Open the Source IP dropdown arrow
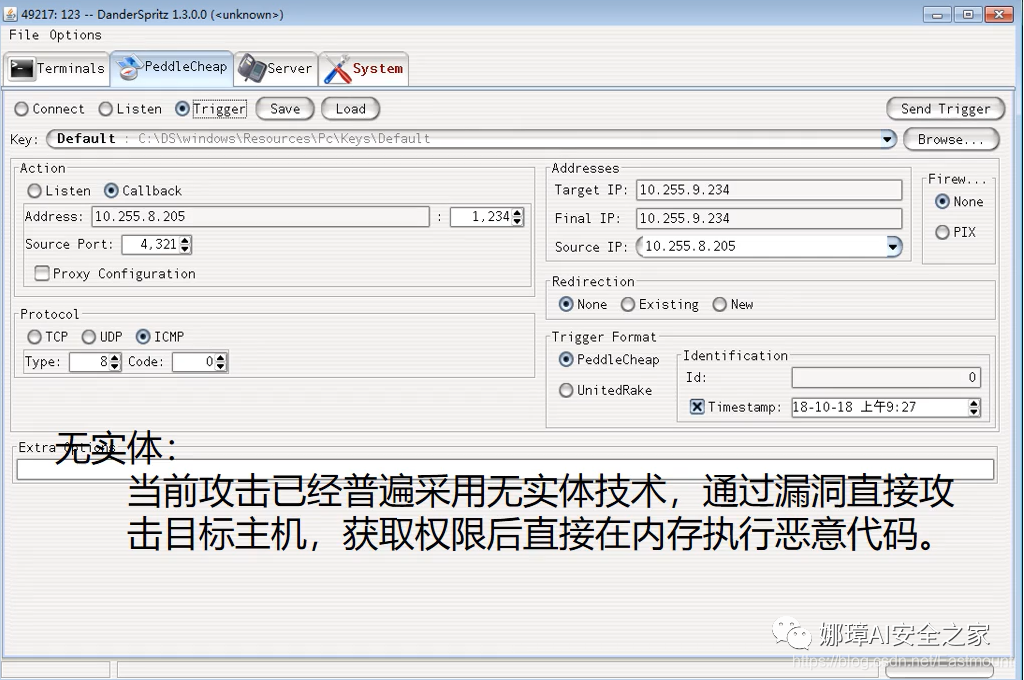1024x680 pixels. click(894, 246)
